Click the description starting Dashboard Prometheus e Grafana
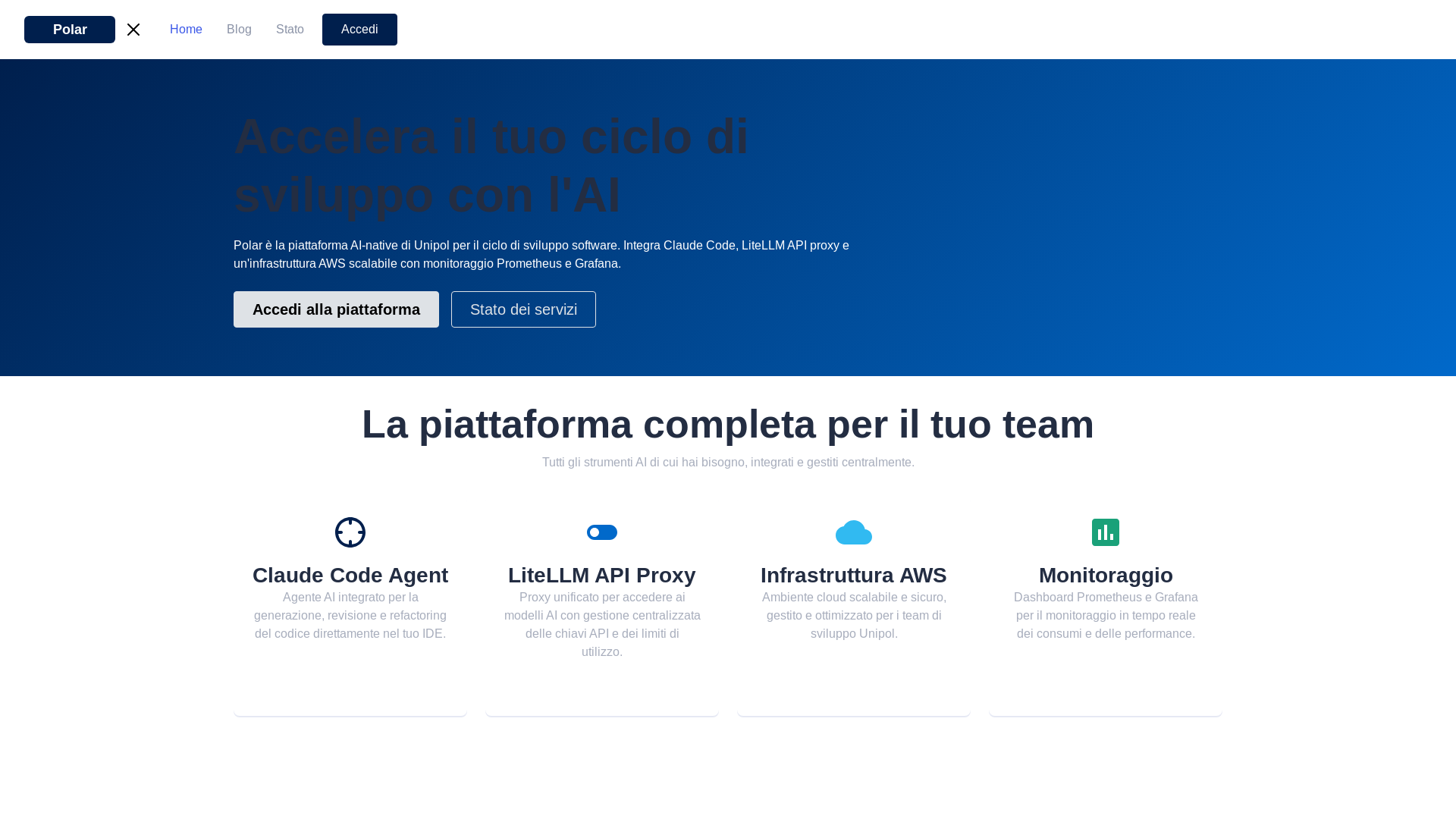1456x819 pixels. 1106,616
